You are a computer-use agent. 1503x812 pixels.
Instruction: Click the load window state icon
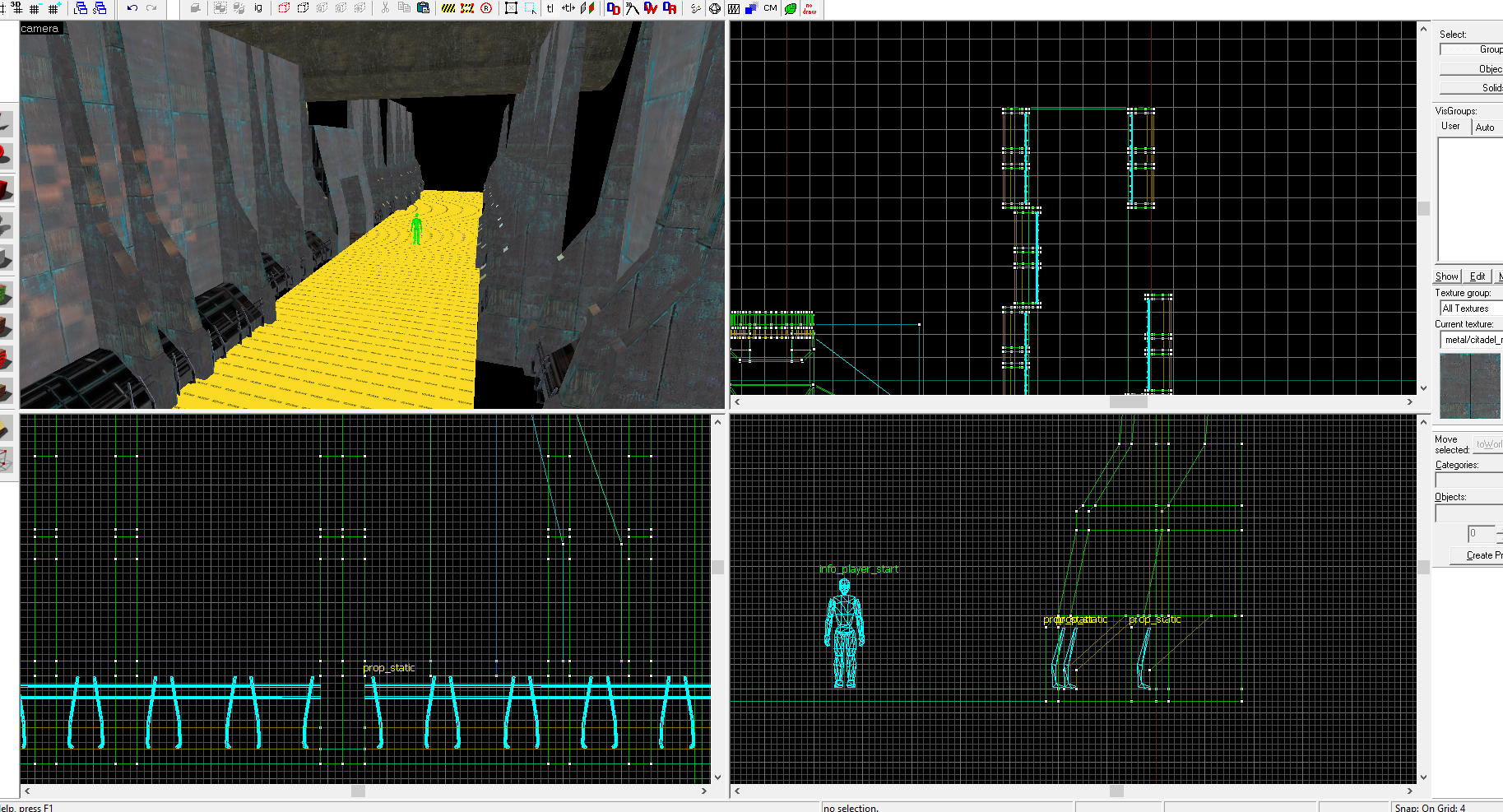click(x=81, y=8)
